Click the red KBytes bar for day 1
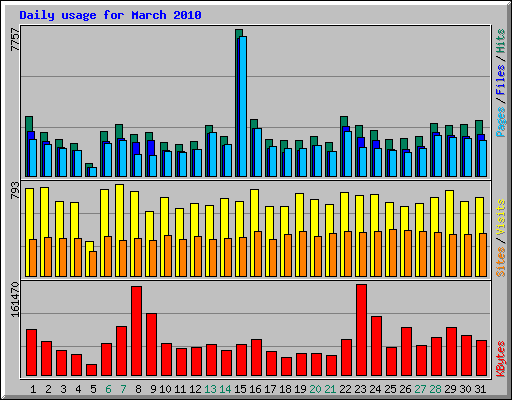The height and width of the screenshot is (400, 512). [31, 353]
